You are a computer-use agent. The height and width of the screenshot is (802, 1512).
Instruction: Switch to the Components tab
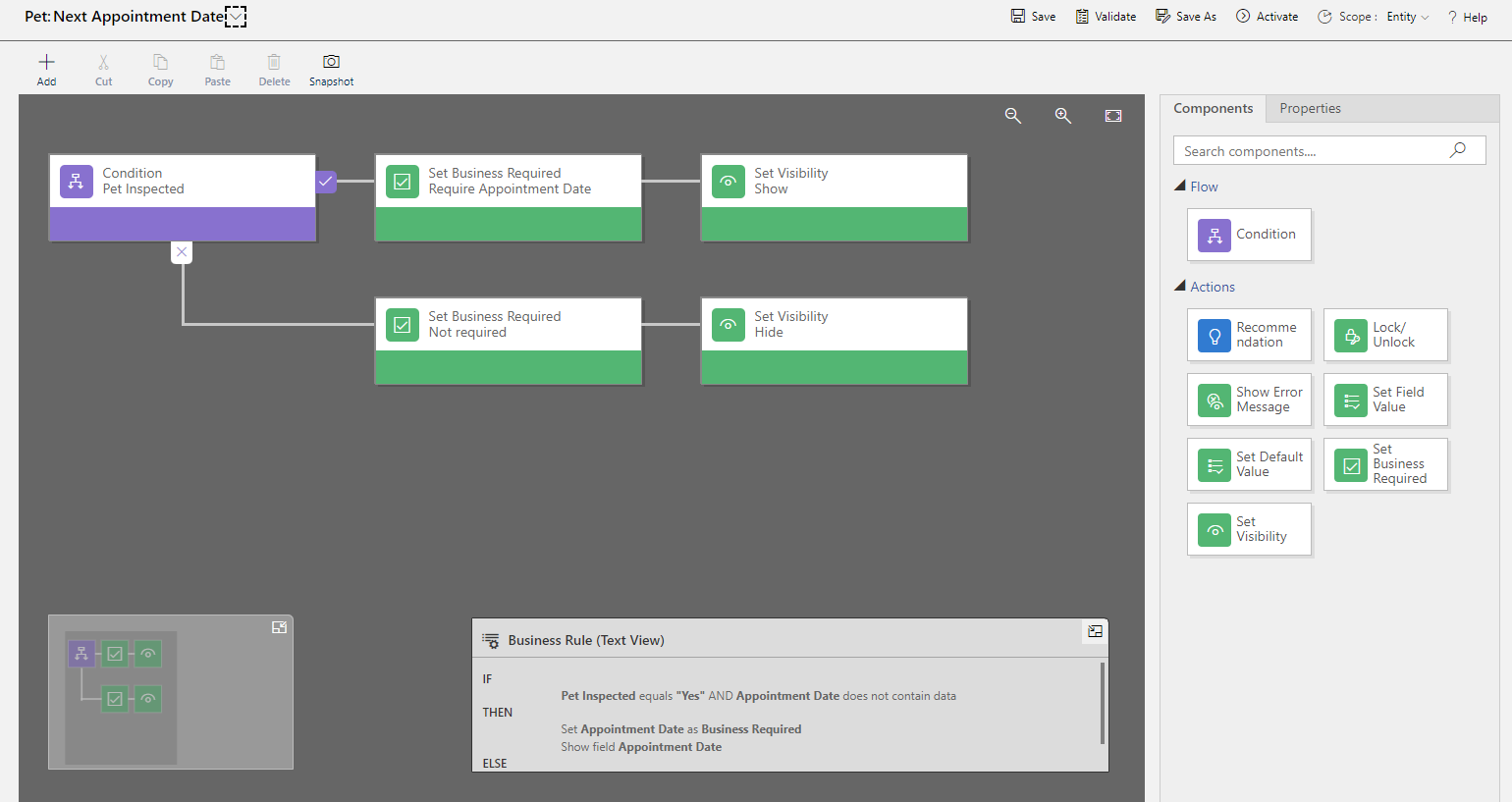[1214, 108]
